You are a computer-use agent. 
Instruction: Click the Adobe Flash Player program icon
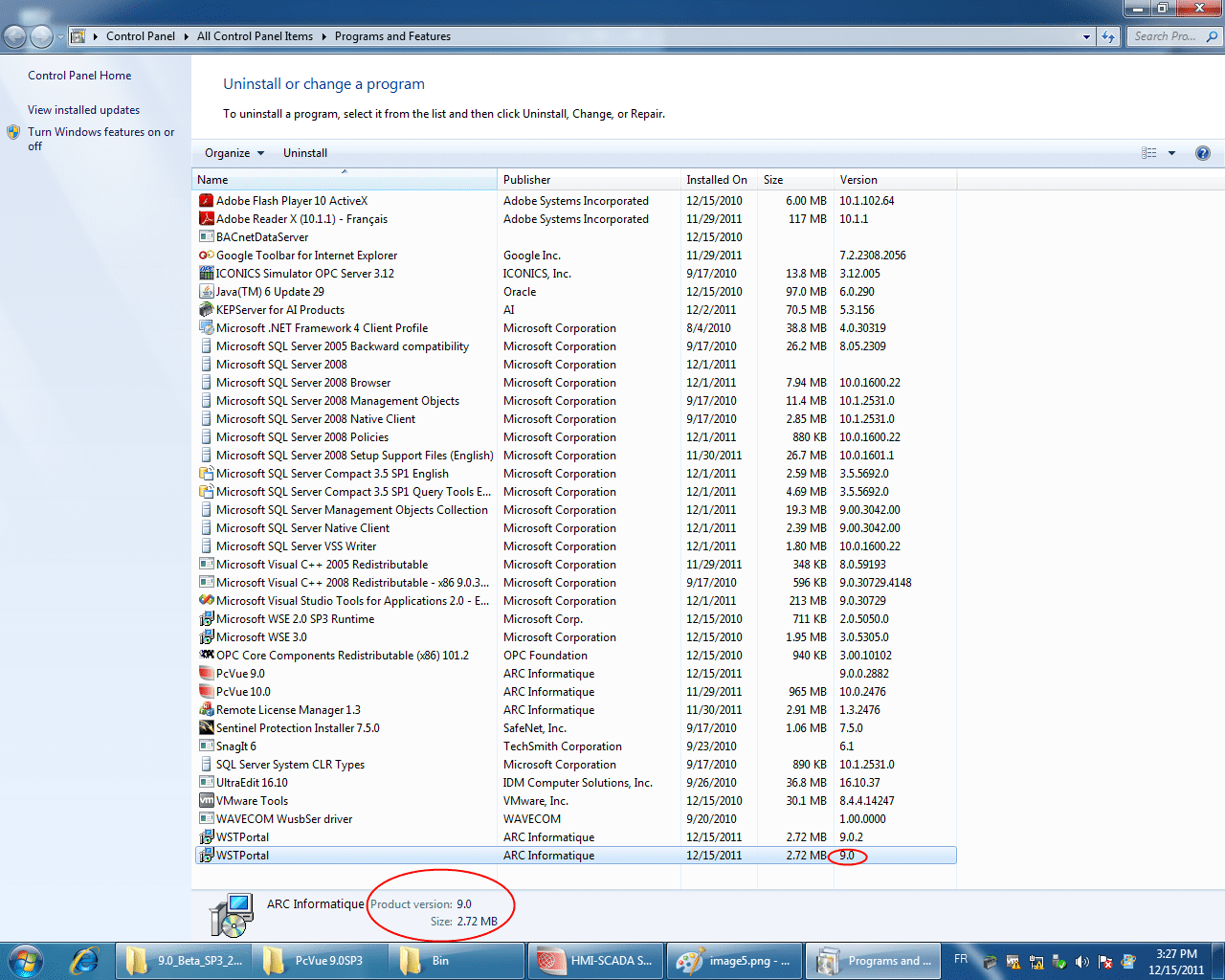point(206,201)
